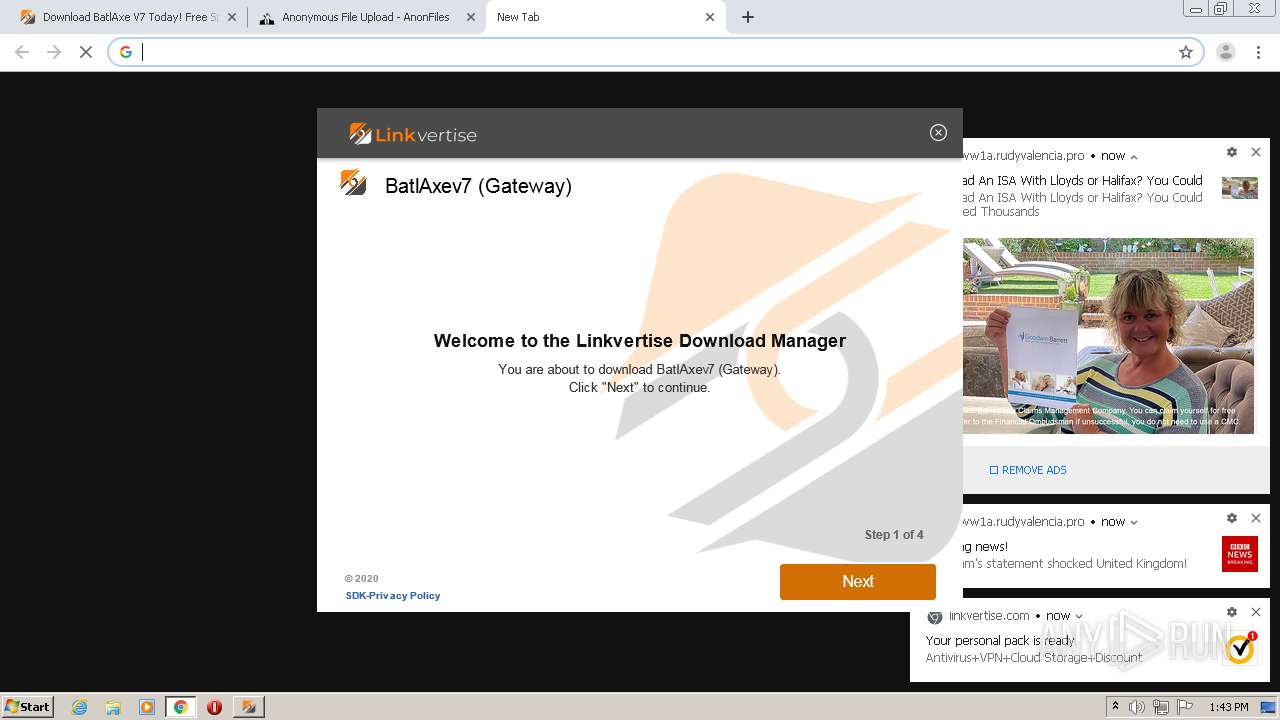
Task: Open Windows Explorer folder from taskbar
Action: pyautogui.click(x=113, y=707)
